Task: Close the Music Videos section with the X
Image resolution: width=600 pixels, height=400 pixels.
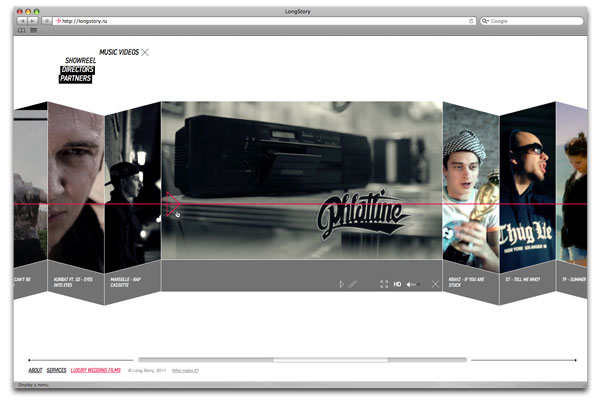Action: (145, 52)
